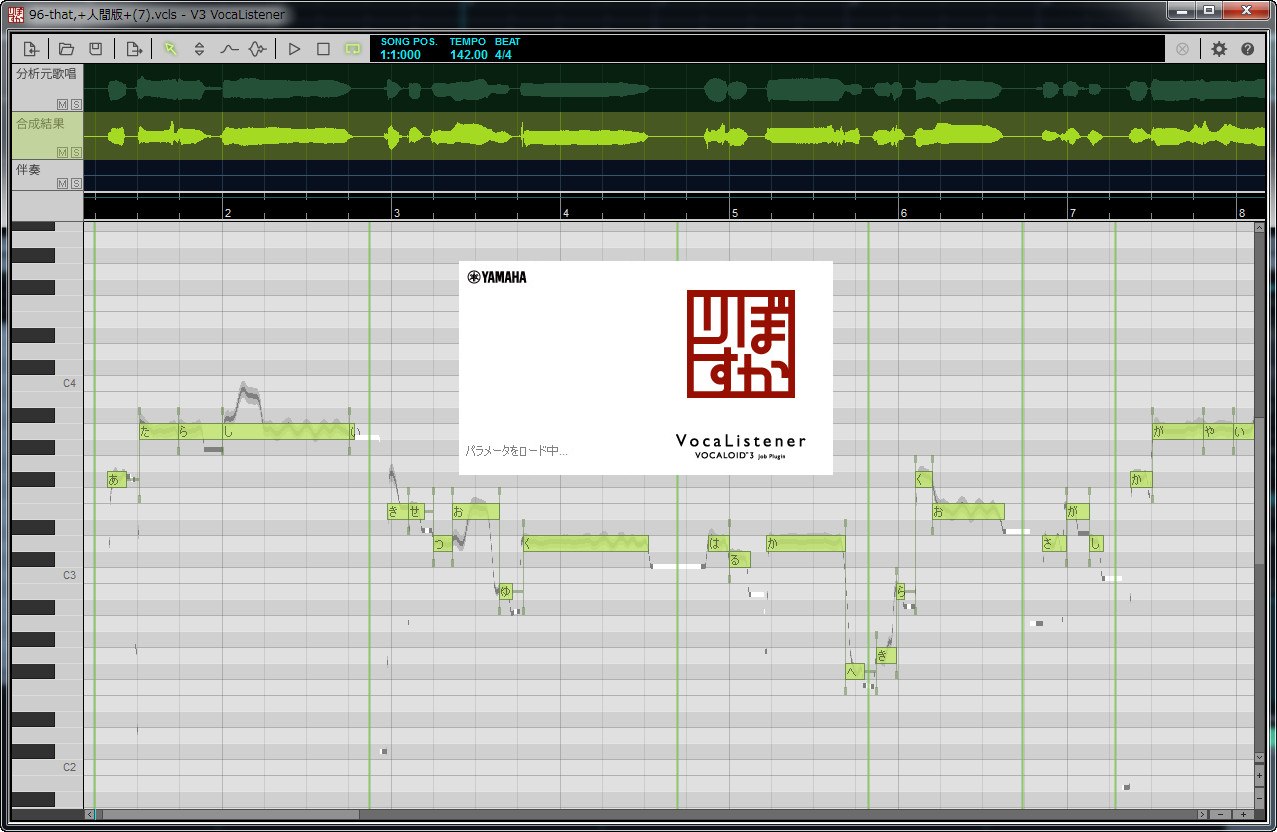Click measure 2 on the timeline ruler
Screen dimensions: 1277x832
coord(228,213)
